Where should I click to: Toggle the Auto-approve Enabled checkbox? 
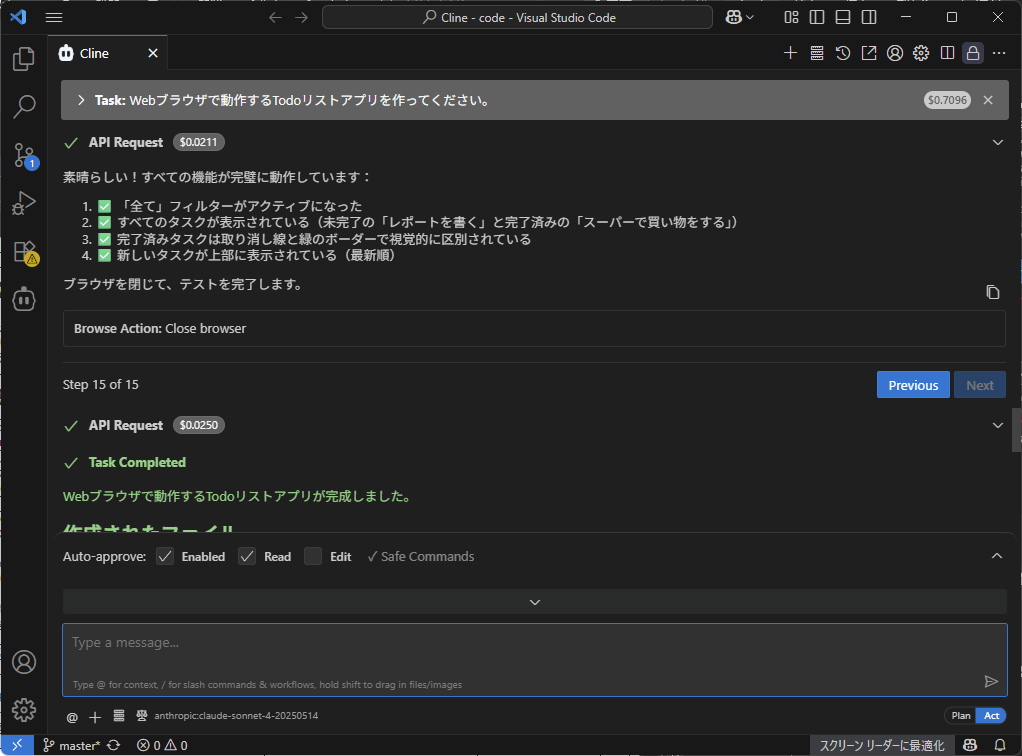tap(166, 556)
